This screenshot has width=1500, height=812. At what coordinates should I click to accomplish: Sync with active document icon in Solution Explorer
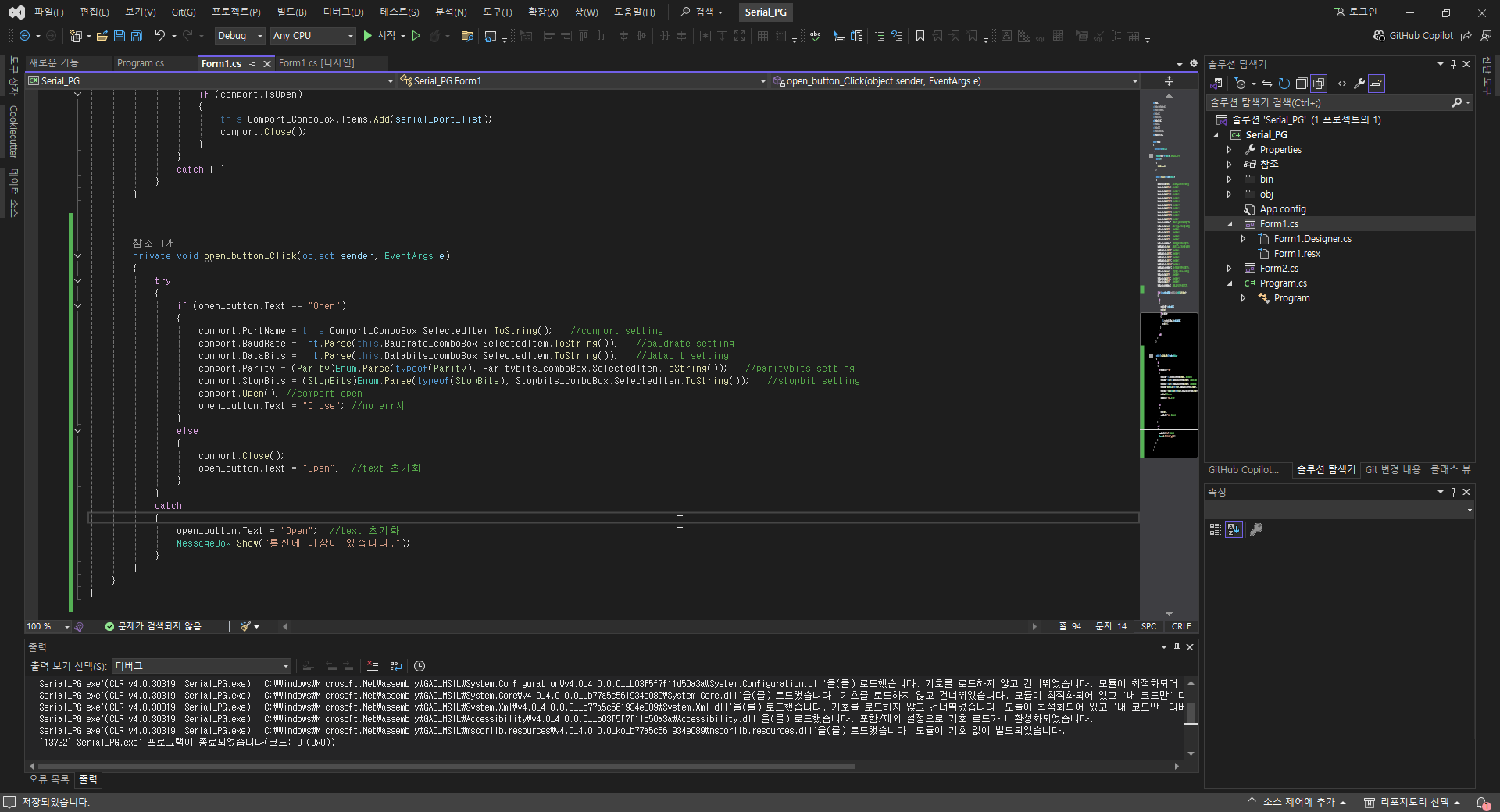coord(1266,84)
